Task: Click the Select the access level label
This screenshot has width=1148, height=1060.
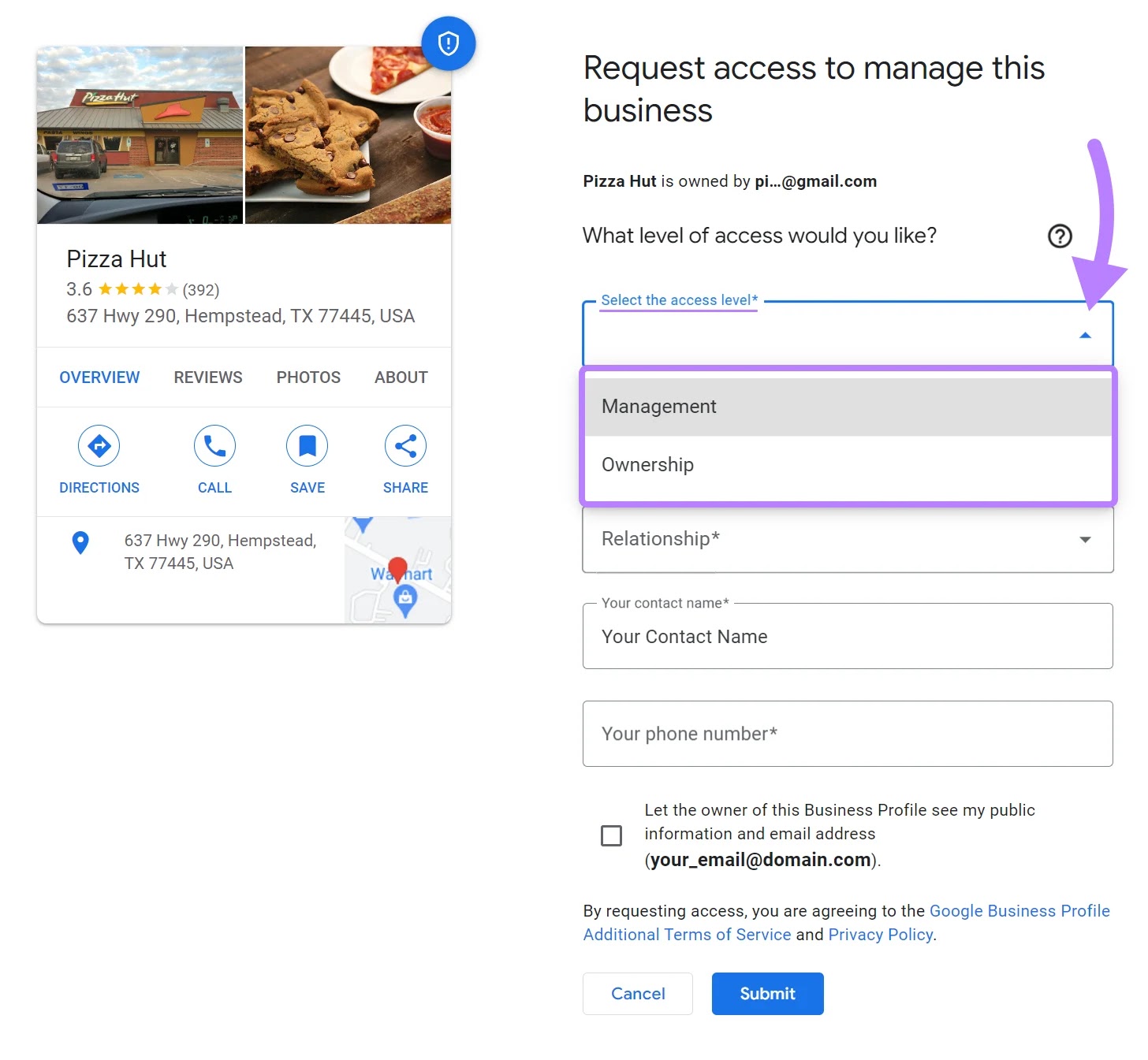Action: pyautogui.click(x=679, y=300)
